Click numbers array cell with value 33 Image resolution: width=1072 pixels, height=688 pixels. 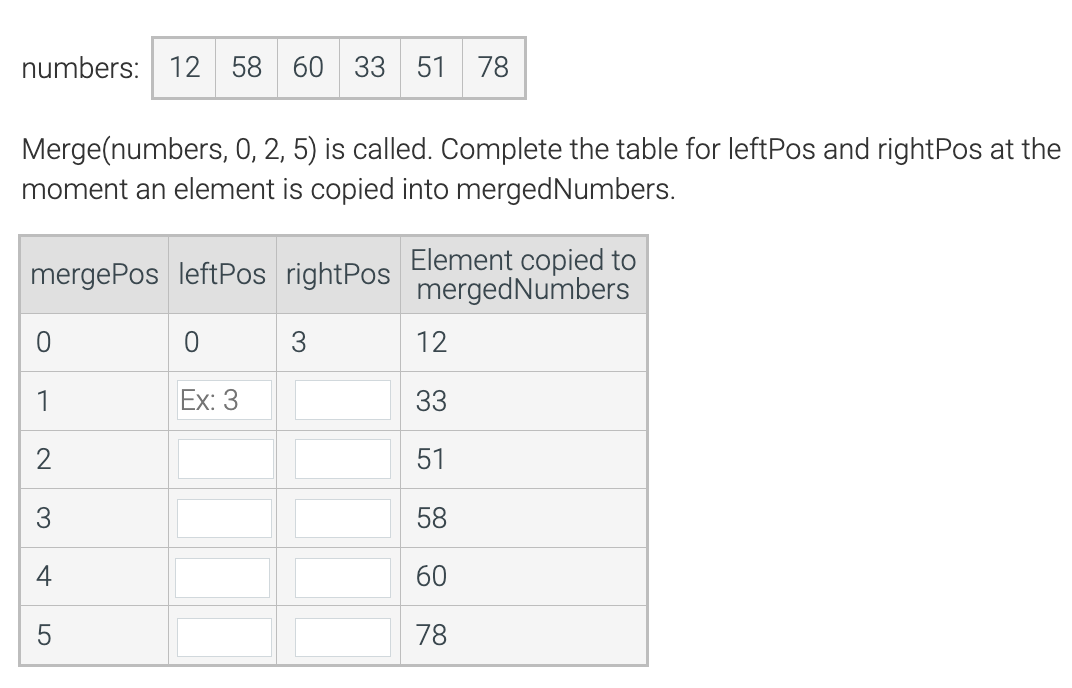[370, 68]
